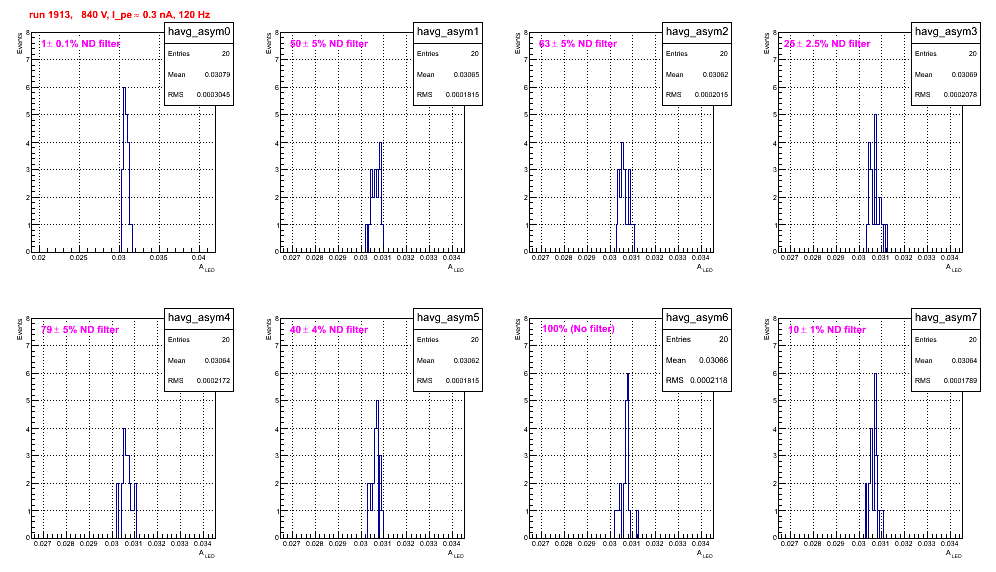Viewport: 996px width, 572px height.
Task: Click Mean value 0.03069 in havg_asym3
Action: coord(964,74)
